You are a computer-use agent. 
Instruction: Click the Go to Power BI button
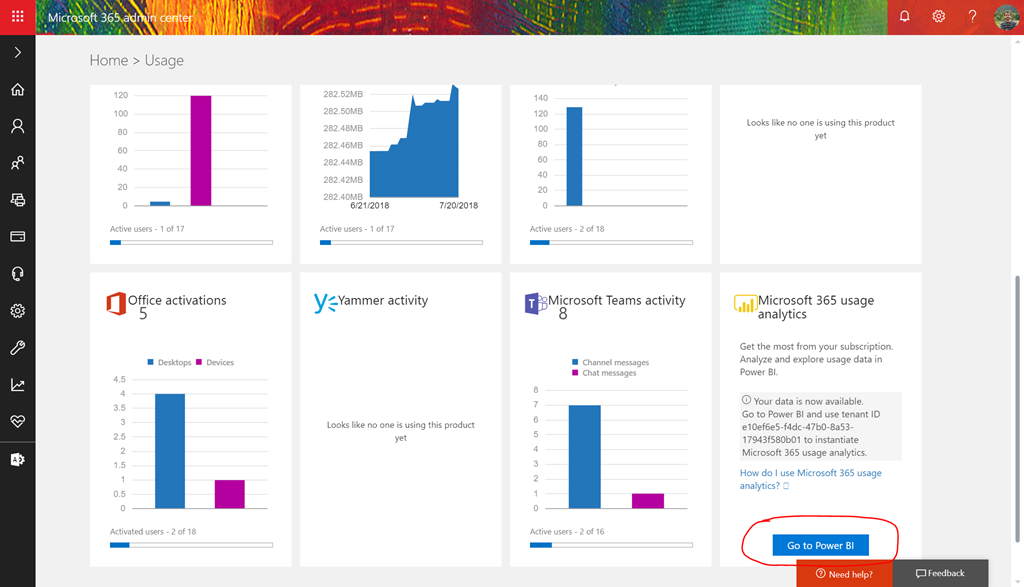click(x=820, y=545)
